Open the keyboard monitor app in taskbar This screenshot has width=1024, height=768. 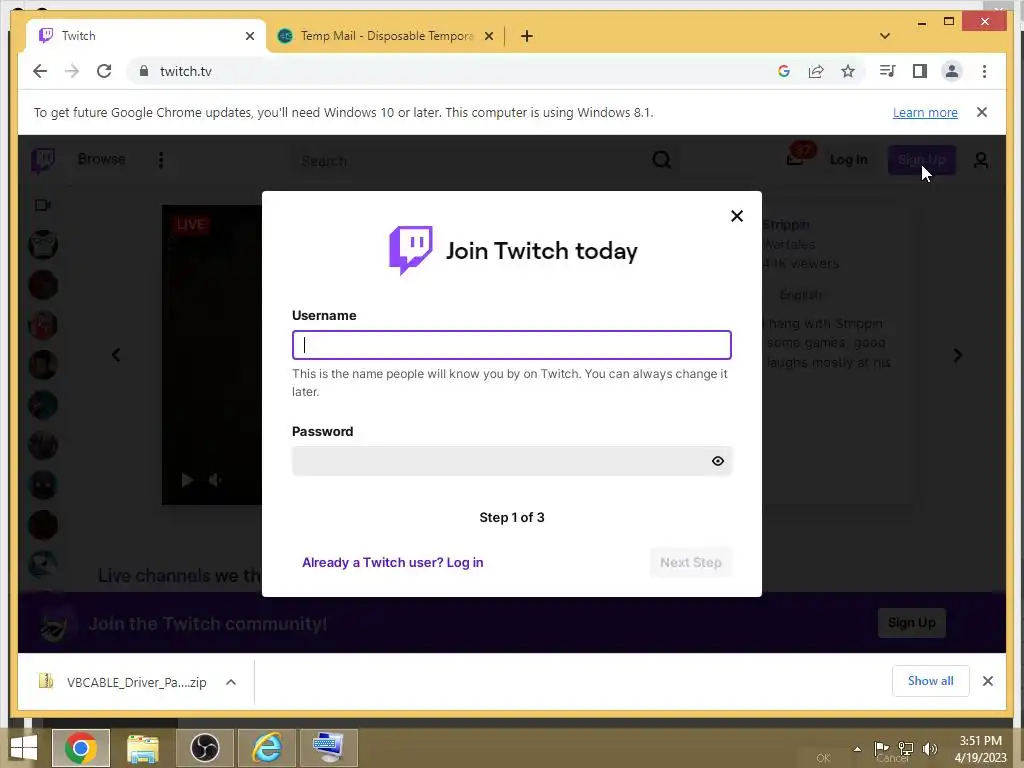click(328, 748)
